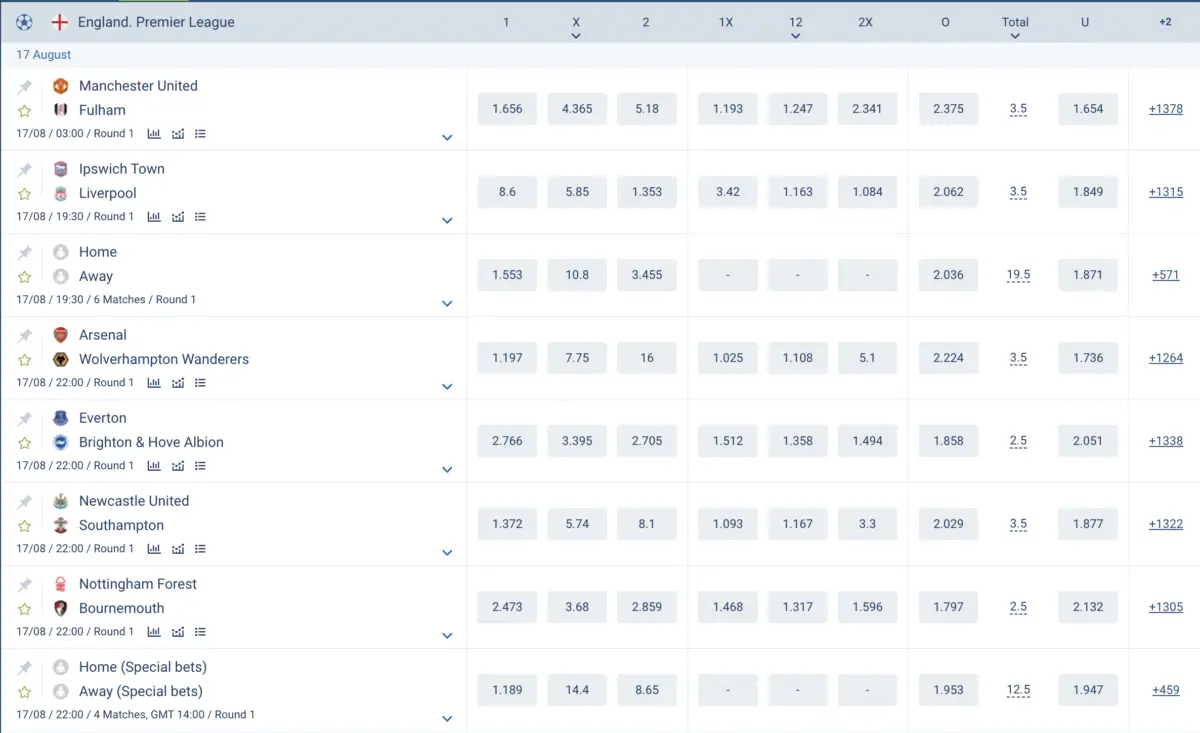Click the soccer ball icon beside Premier League

coord(24,22)
